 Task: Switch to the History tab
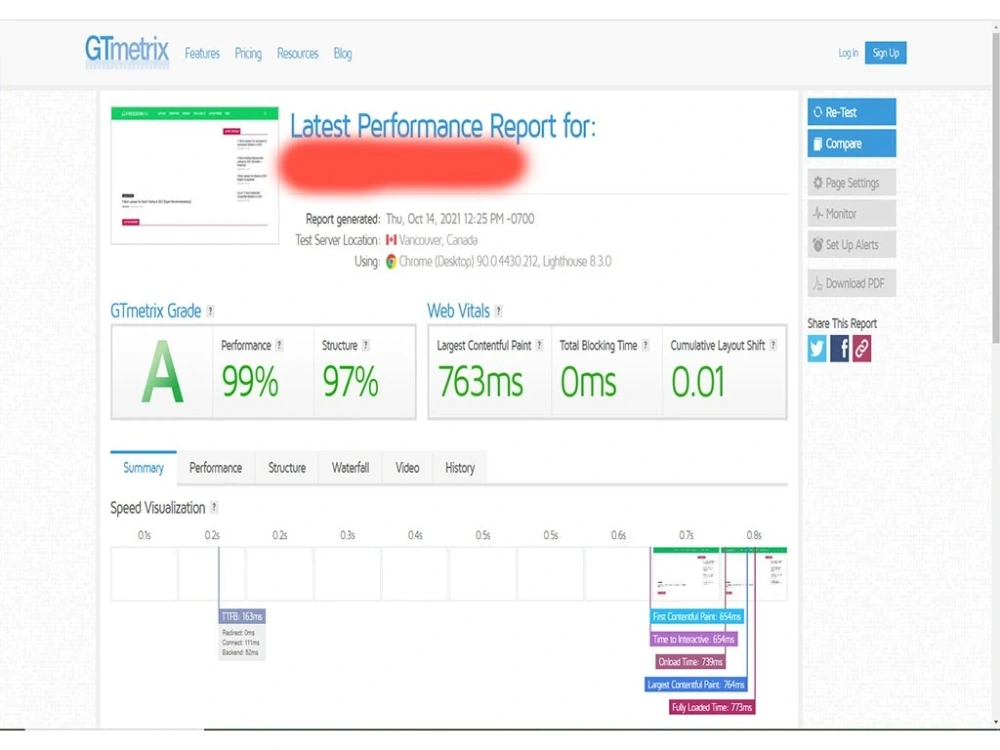[x=460, y=467]
